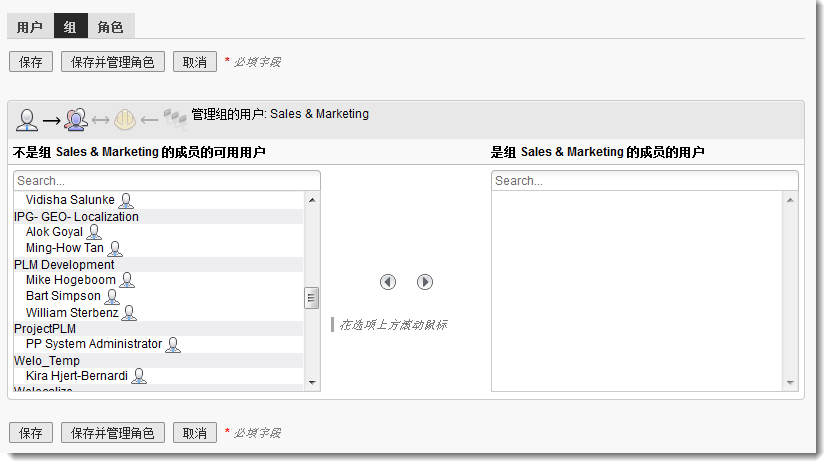Focus the available users Search field
This screenshot has height=468, width=831.
pos(167,181)
